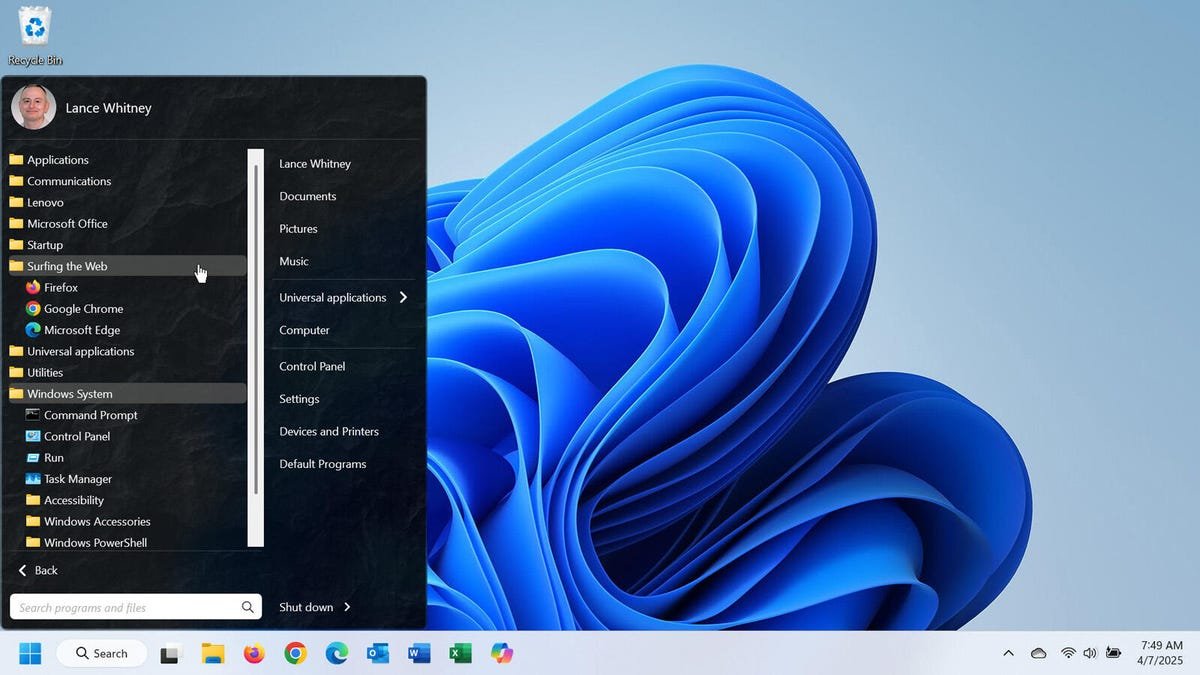The height and width of the screenshot is (675, 1200).
Task: Open Command Prompt under Windows System
Action: click(x=90, y=414)
